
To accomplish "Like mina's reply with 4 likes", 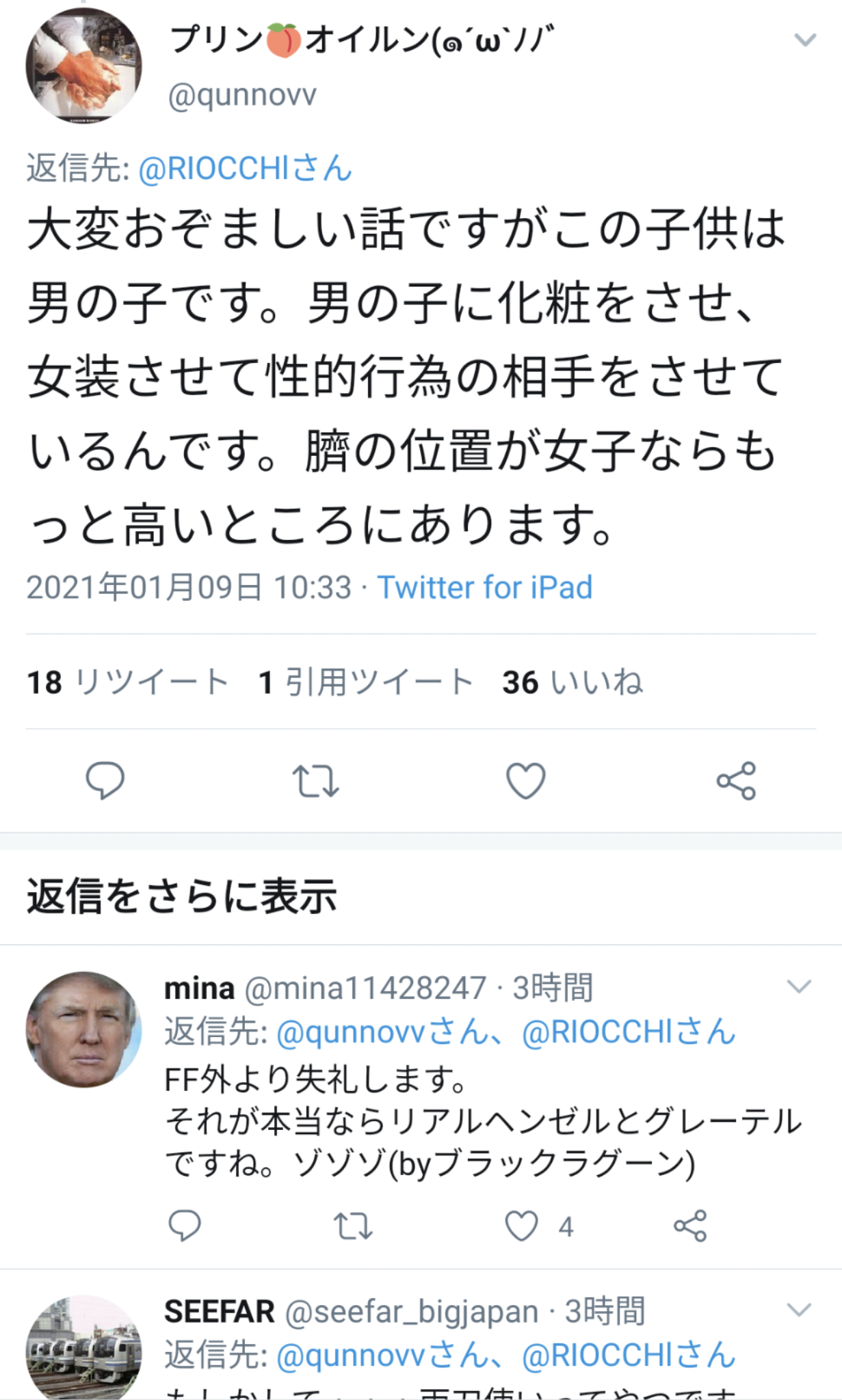I will click(x=522, y=1226).
